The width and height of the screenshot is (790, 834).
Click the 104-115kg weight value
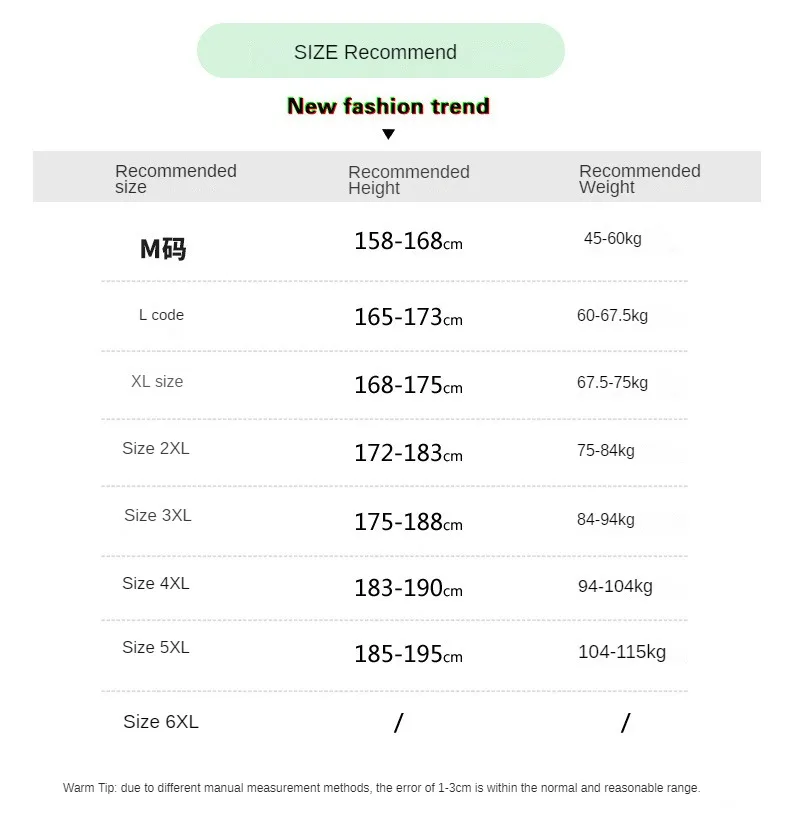coord(622,652)
